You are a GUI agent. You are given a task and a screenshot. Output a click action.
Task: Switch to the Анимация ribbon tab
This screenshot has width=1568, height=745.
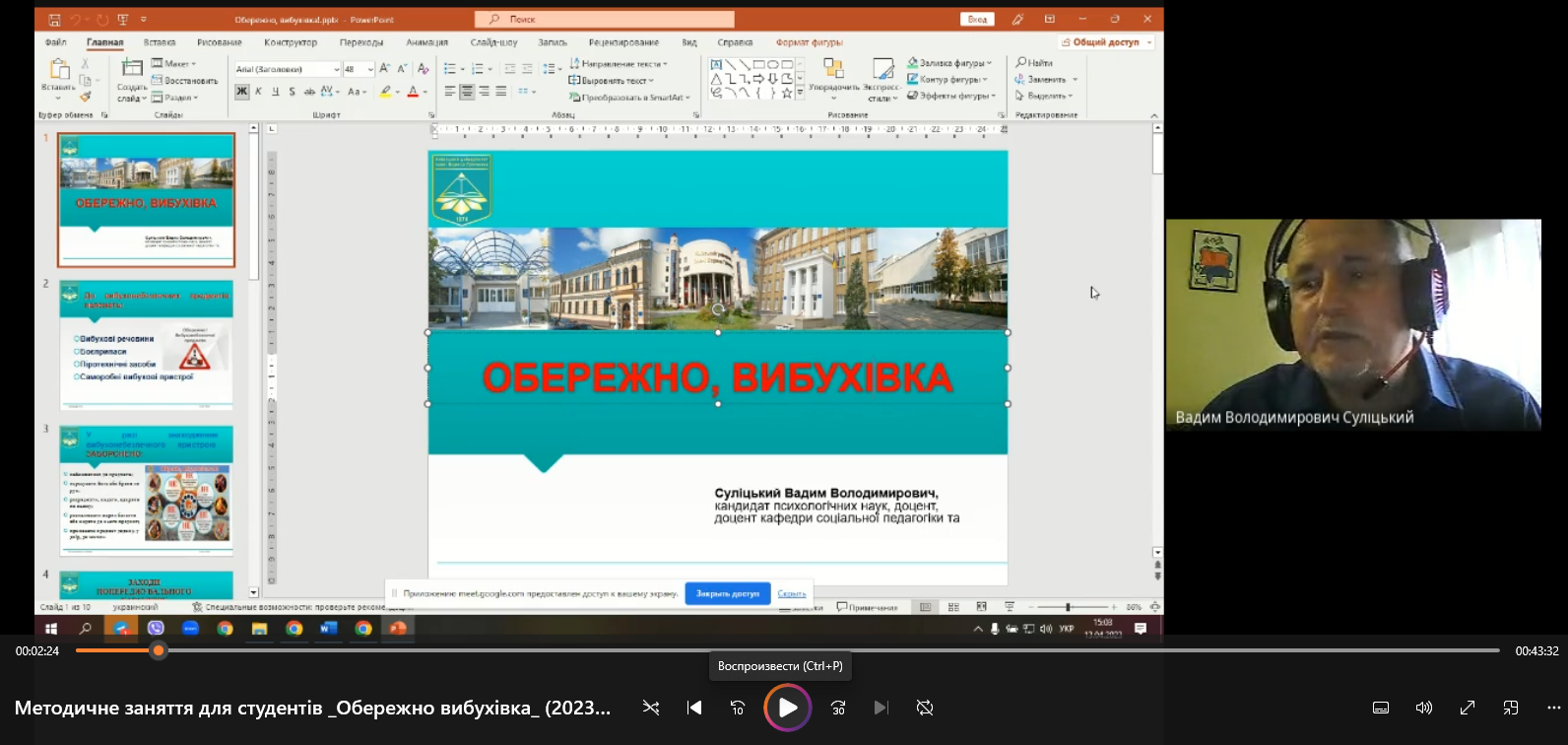tap(426, 42)
